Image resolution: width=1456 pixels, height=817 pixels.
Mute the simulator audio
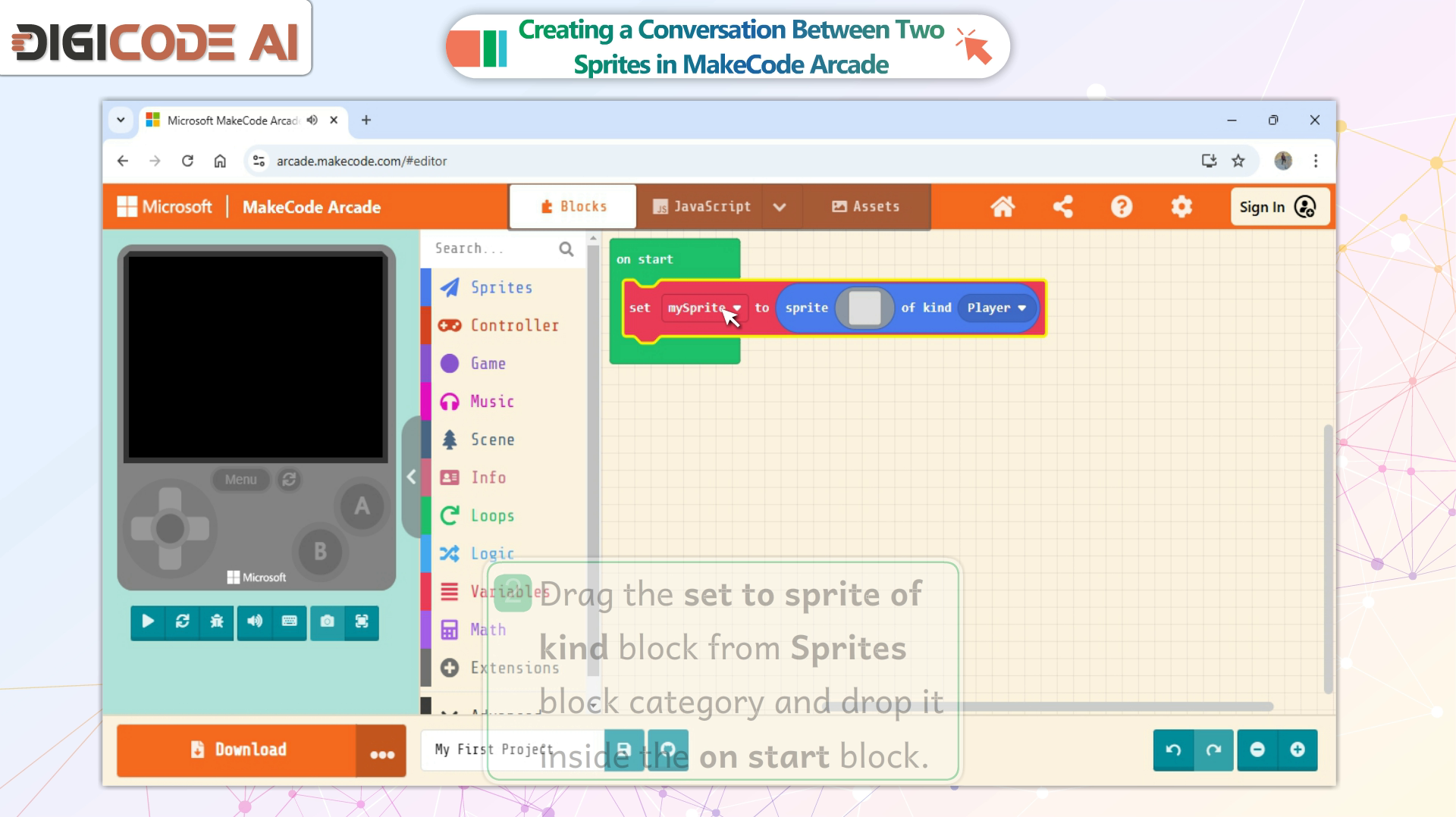(x=255, y=621)
